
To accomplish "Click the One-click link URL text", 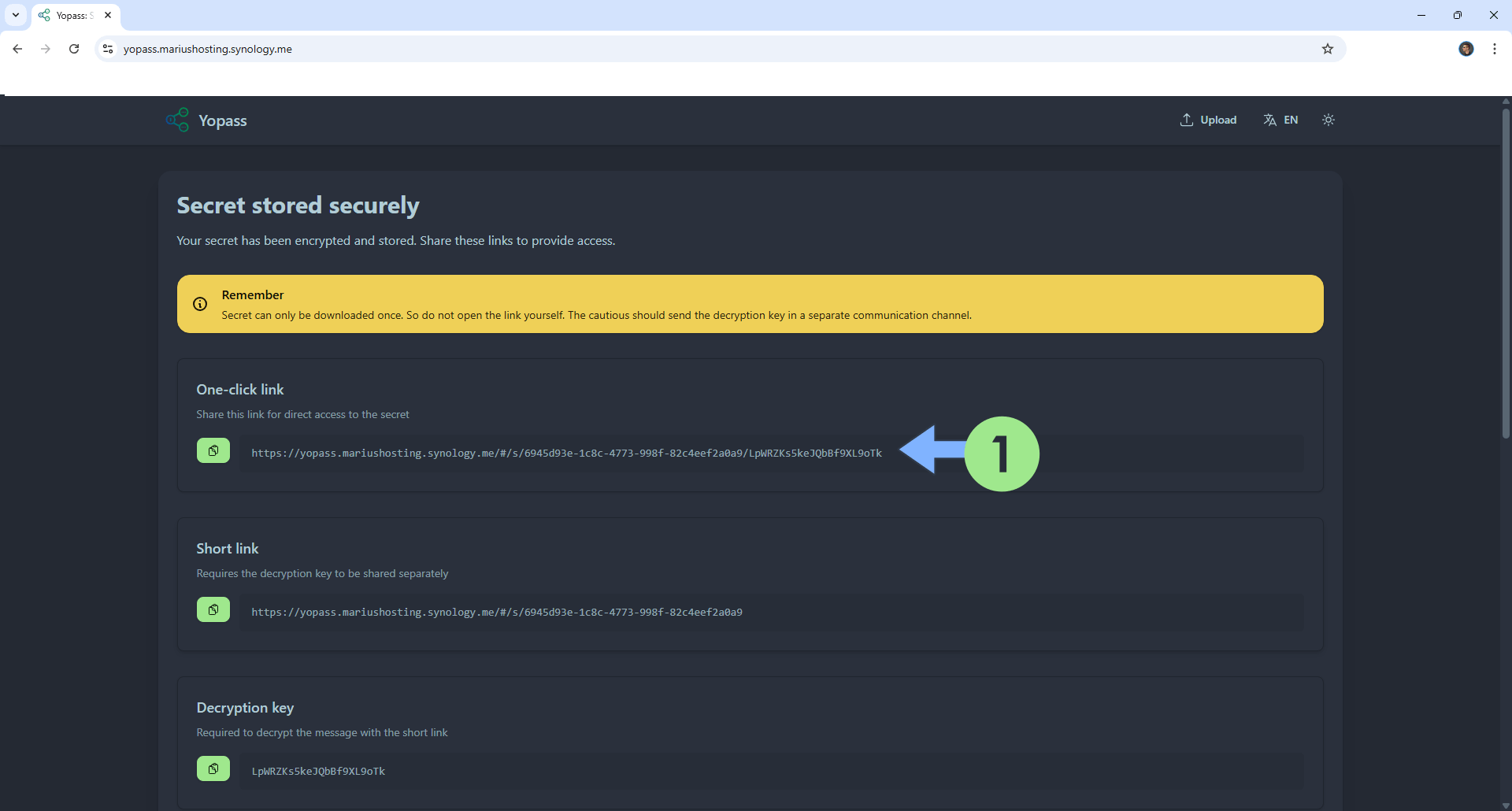I will [566, 454].
